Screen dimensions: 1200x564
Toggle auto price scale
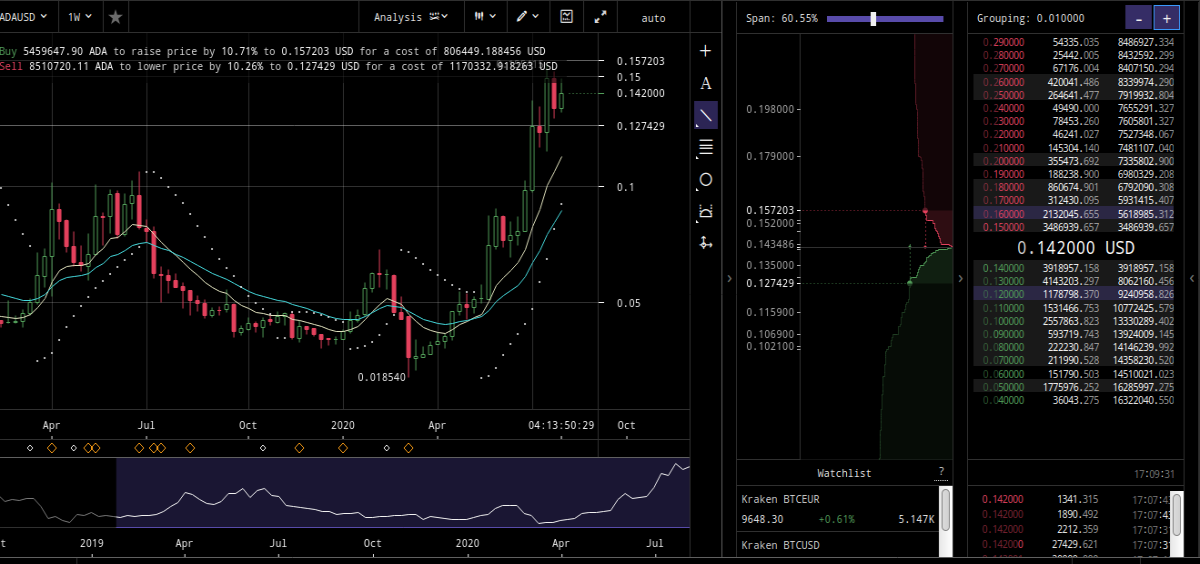653,17
